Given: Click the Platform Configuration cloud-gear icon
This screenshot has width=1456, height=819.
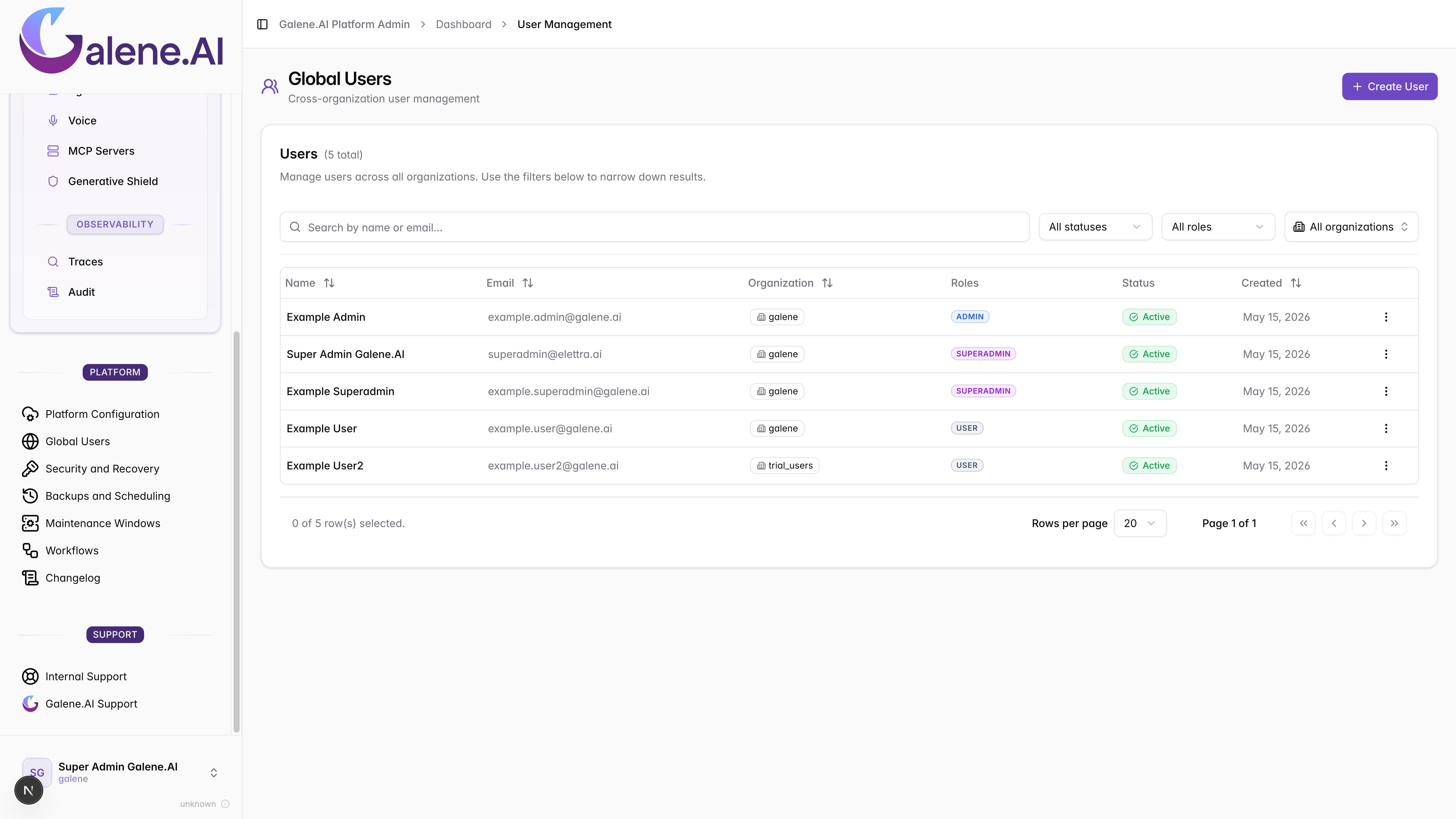Looking at the screenshot, I should (x=30, y=414).
